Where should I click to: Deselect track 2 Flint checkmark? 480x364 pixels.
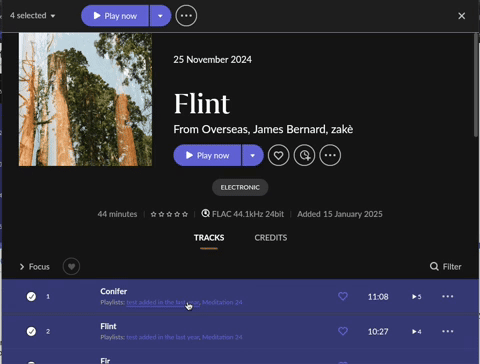coord(31,331)
